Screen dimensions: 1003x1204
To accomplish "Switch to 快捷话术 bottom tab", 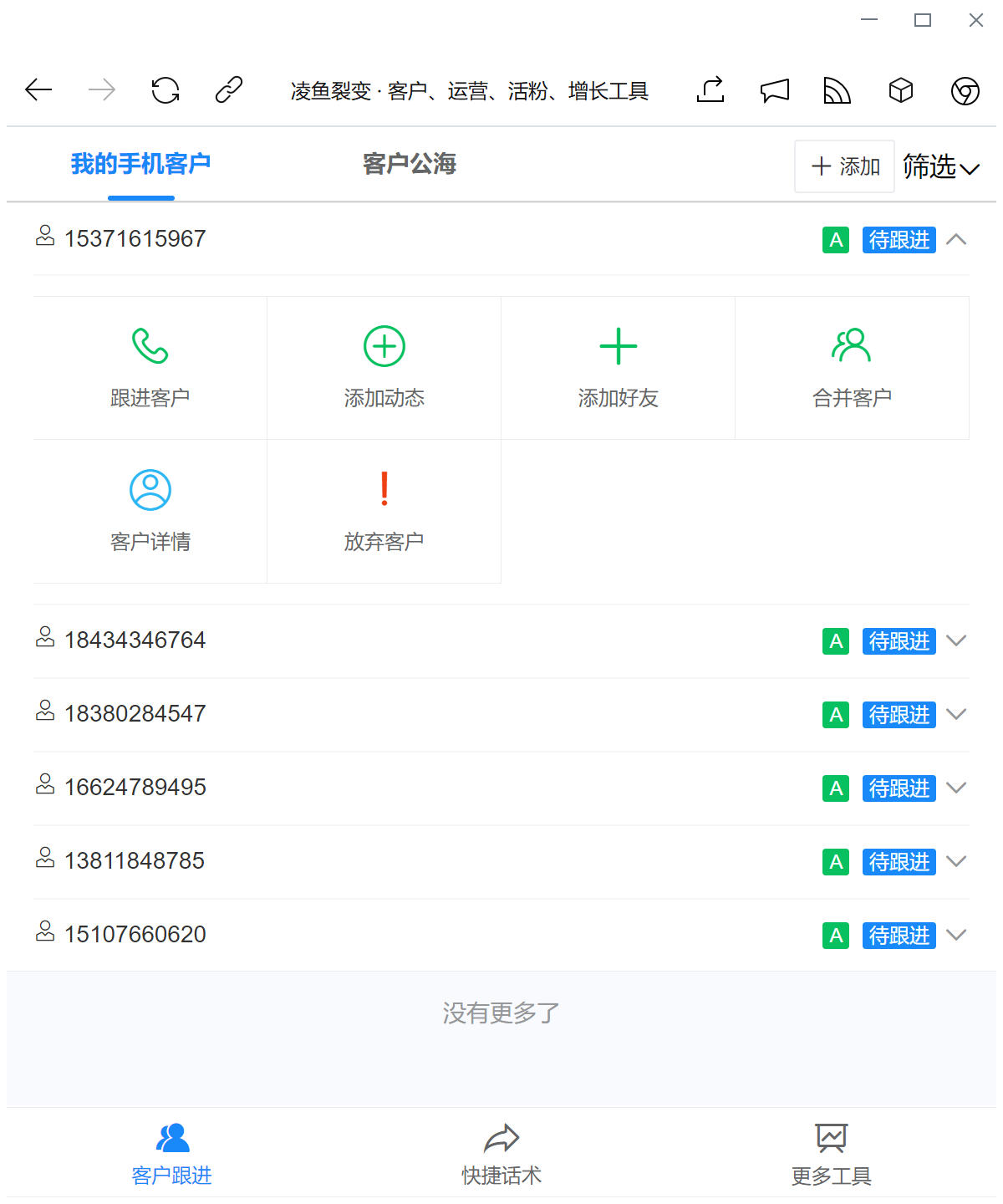I will pyautogui.click(x=501, y=1154).
